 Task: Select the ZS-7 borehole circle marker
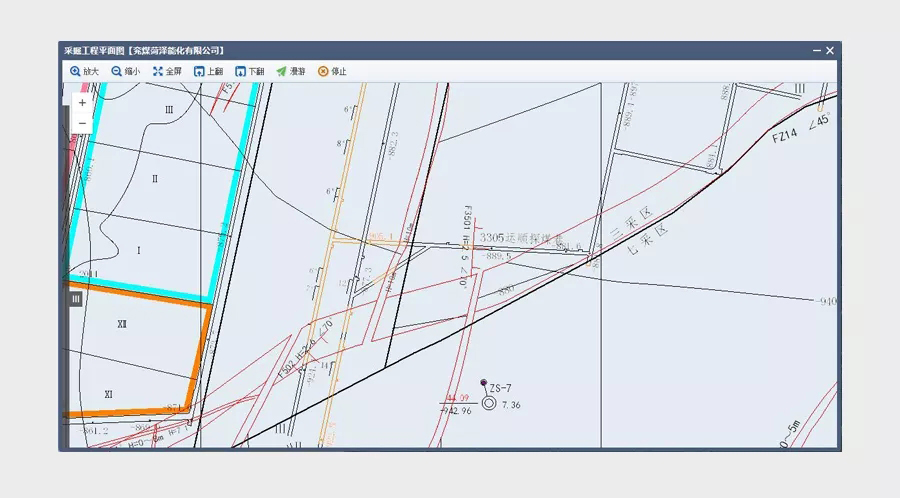(489, 403)
